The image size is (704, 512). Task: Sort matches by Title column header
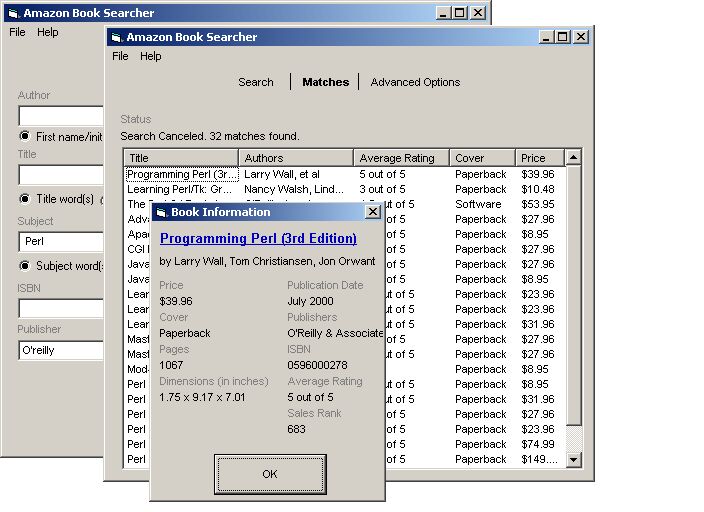tap(181, 158)
